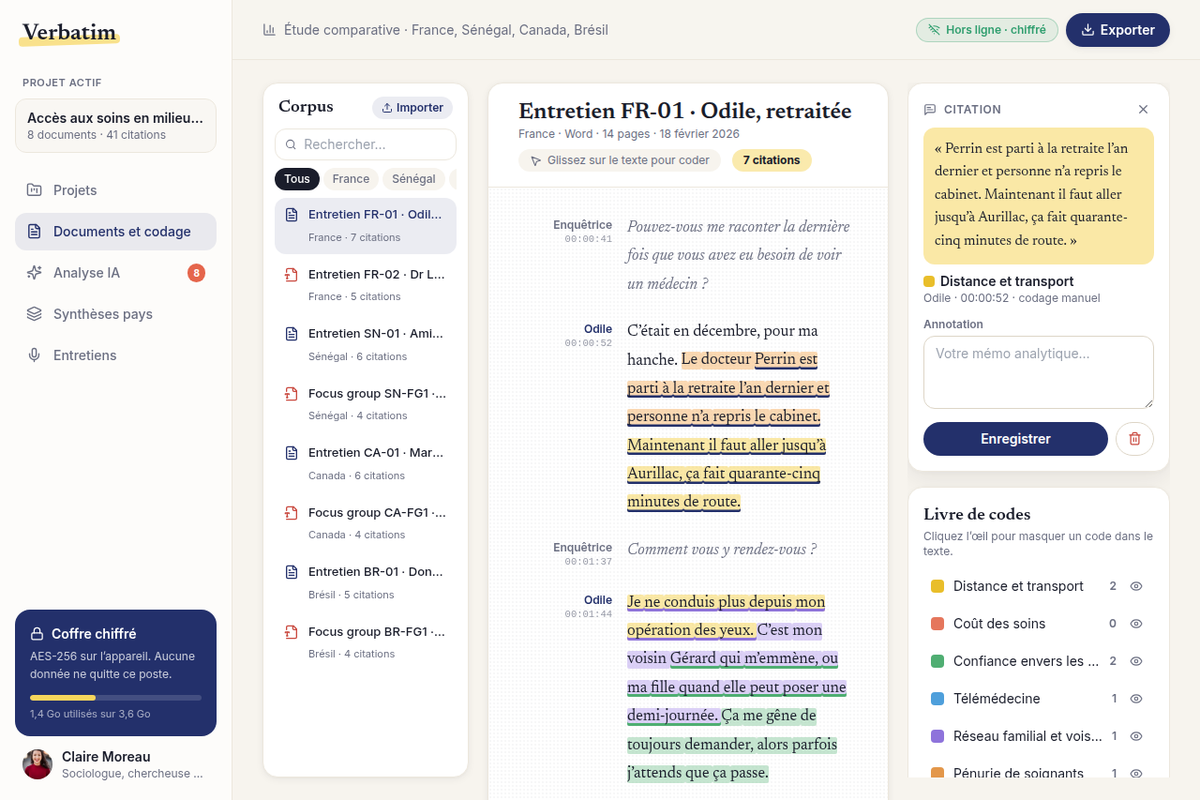
Task: Click the Entretien CA-01 document icon
Action: [292, 453]
